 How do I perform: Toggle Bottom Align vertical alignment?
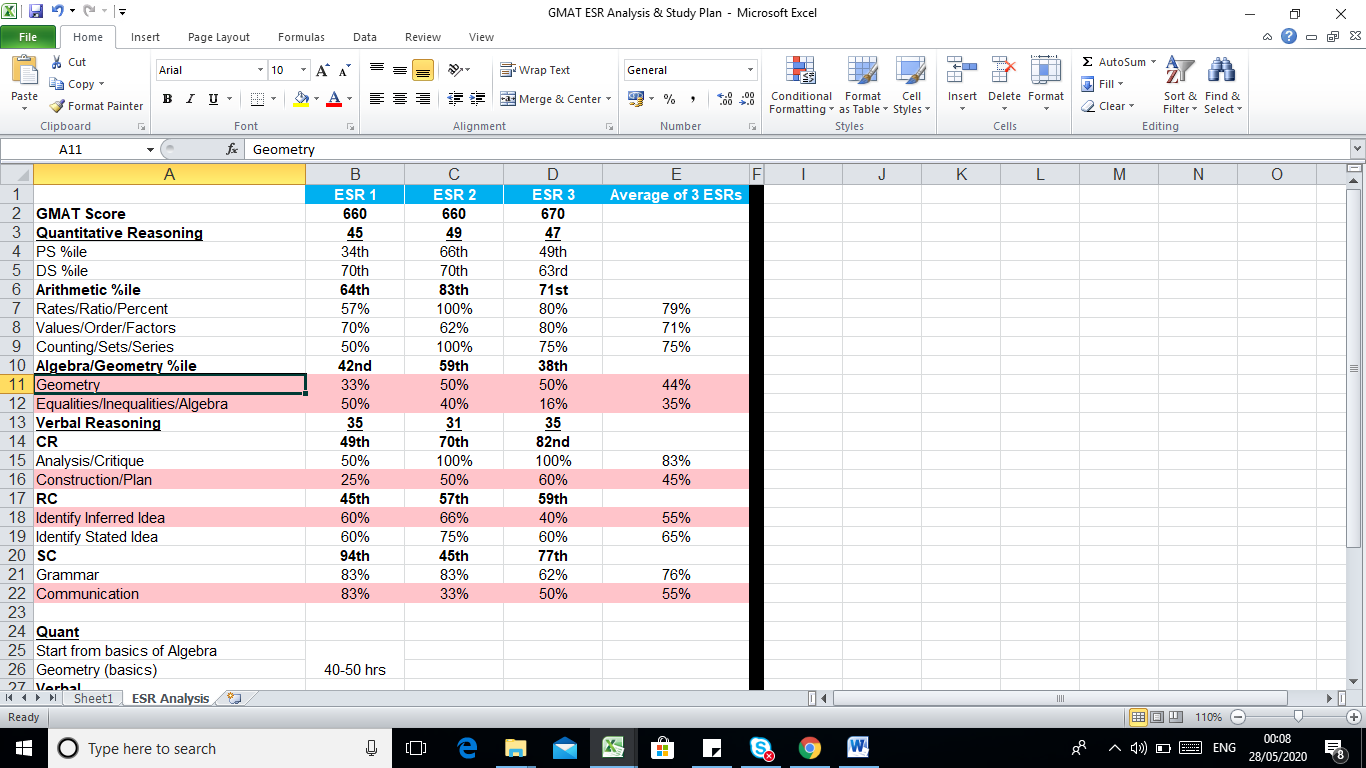click(423, 70)
